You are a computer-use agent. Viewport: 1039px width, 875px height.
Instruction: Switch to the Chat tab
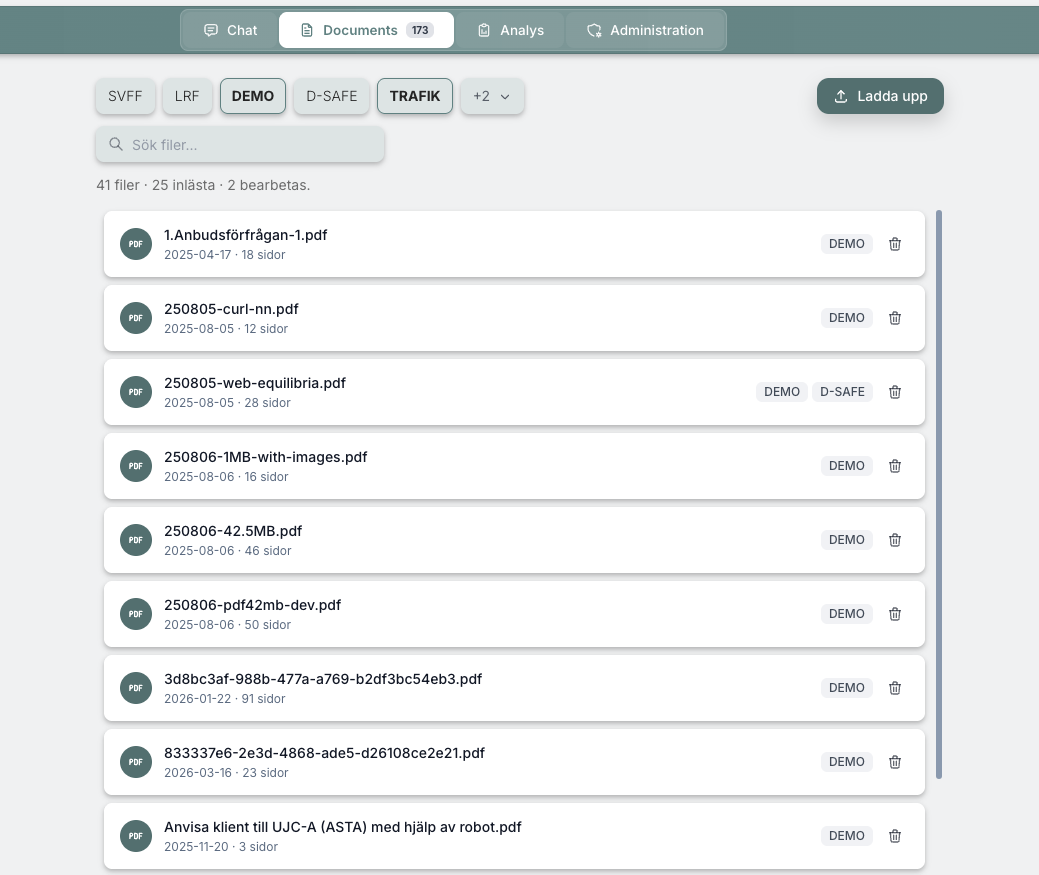(x=230, y=30)
